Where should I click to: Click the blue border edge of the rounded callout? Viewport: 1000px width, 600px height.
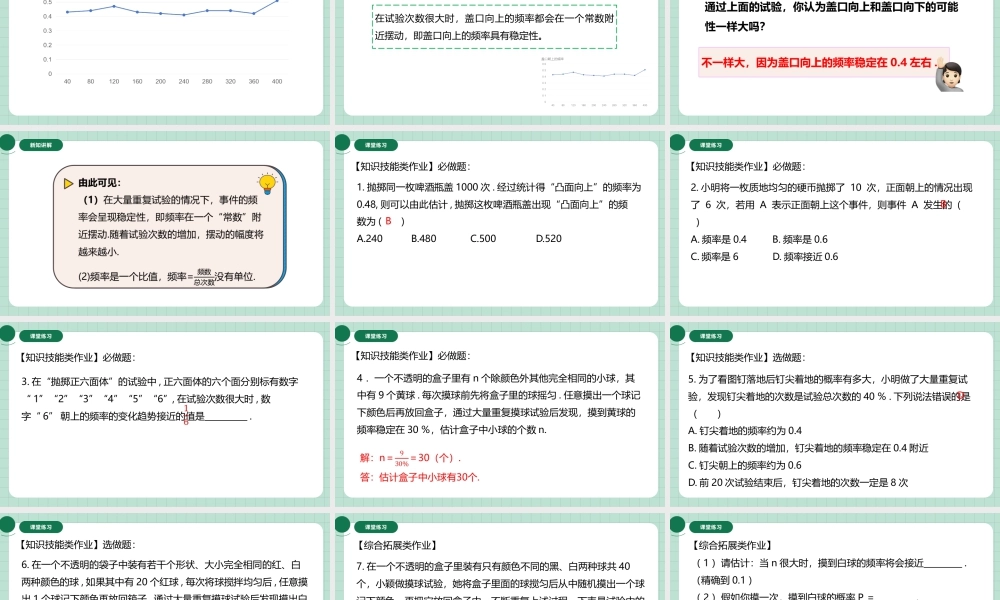283,230
